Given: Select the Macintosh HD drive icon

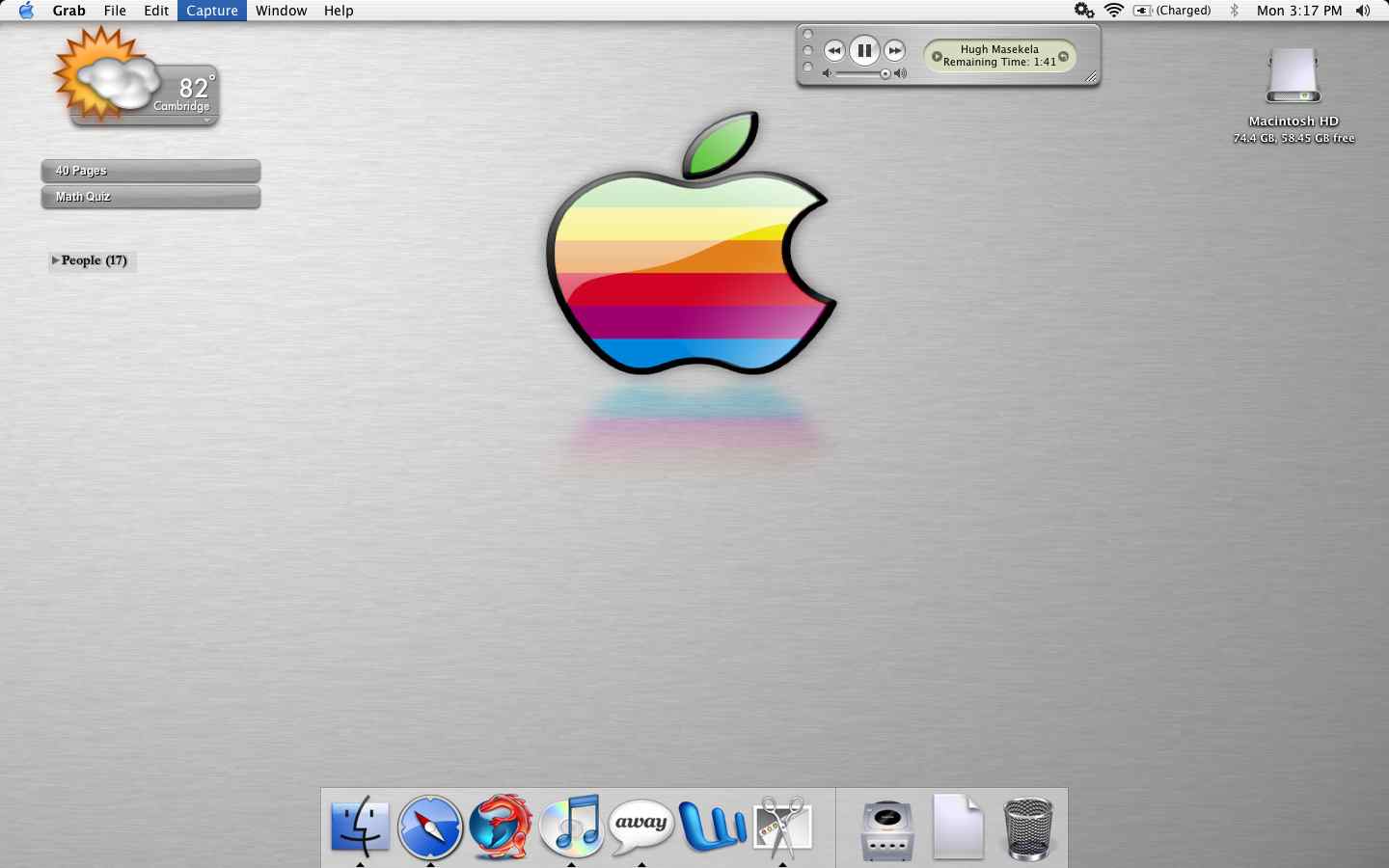Looking at the screenshot, I should coord(1294,77).
